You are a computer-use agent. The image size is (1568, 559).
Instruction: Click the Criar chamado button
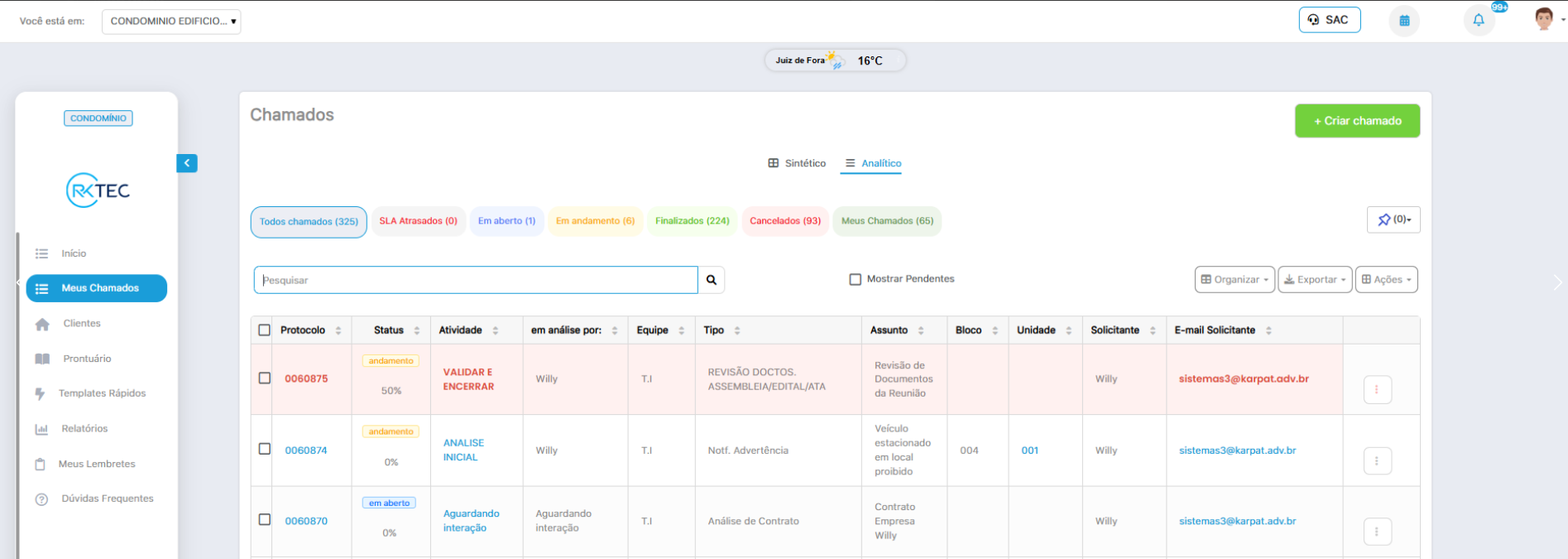point(1357,121)
